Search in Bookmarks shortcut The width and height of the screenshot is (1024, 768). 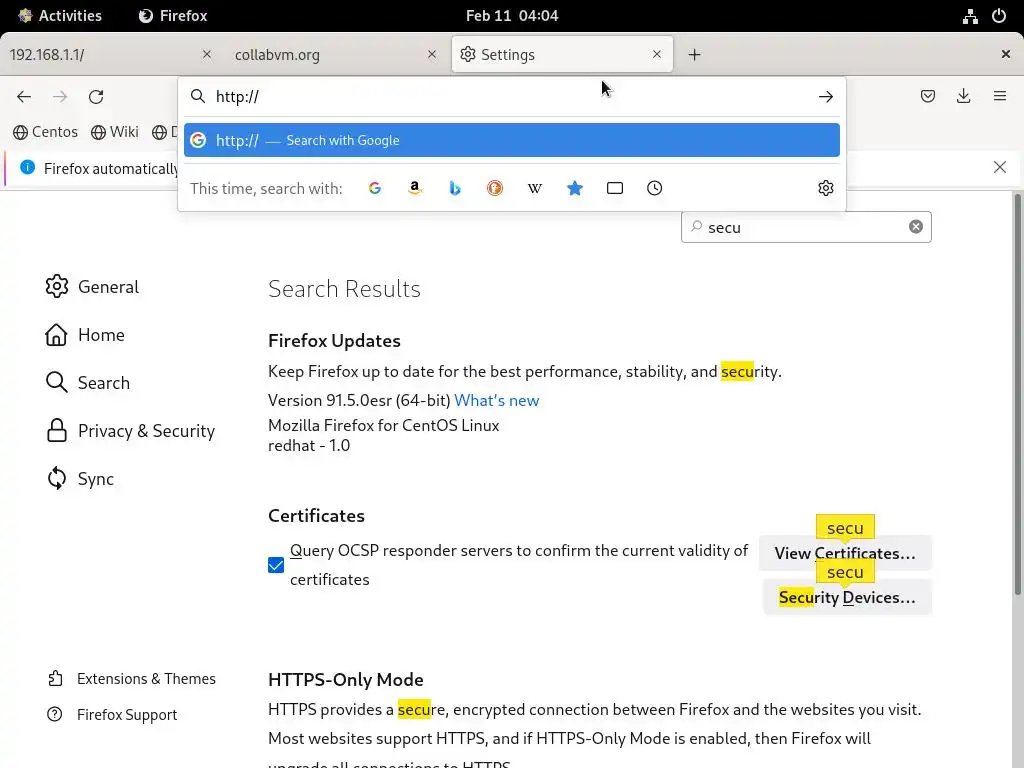[x=575, y=188]
